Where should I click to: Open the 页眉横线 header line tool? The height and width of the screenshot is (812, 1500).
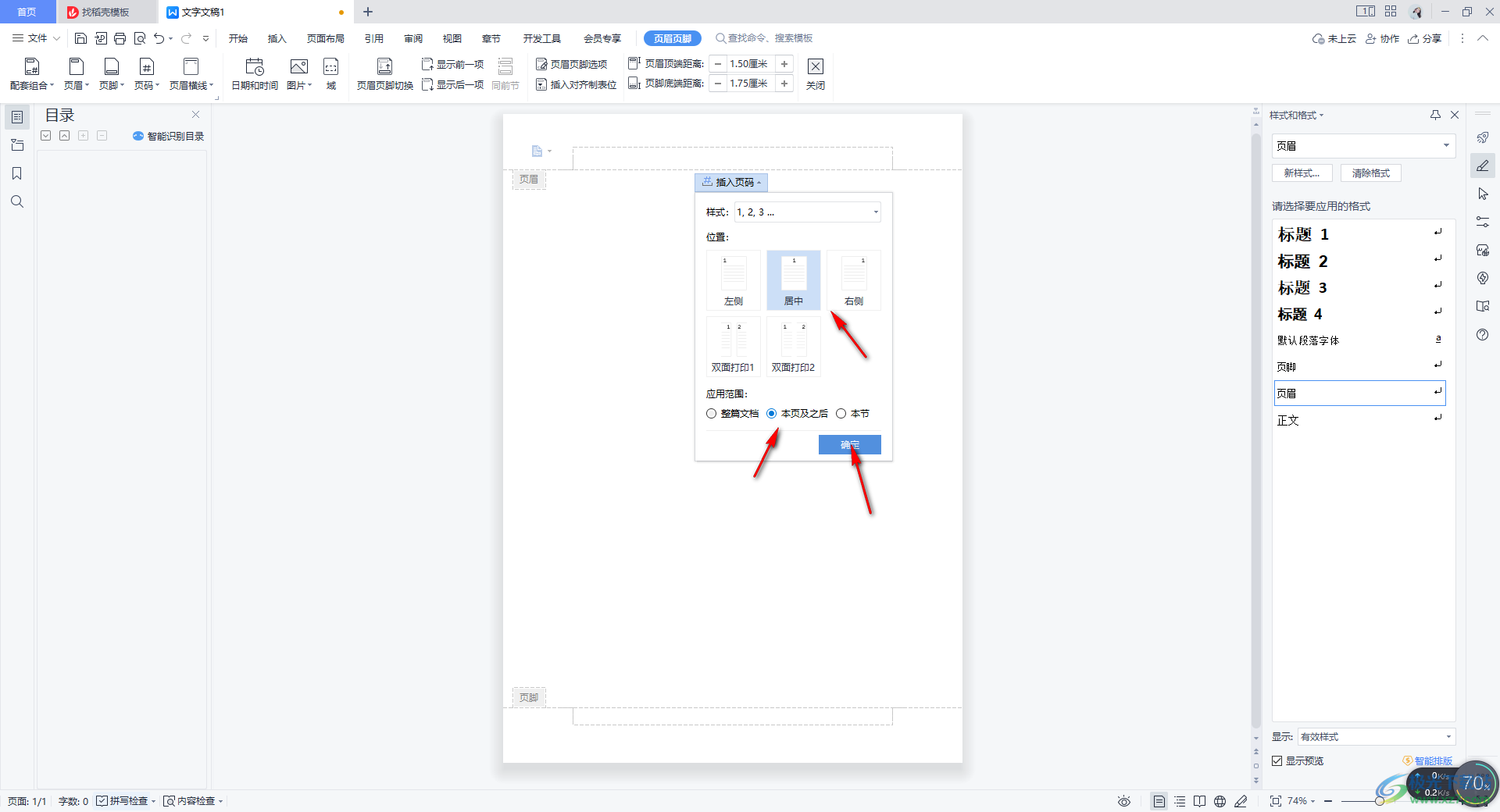[191, 74]
